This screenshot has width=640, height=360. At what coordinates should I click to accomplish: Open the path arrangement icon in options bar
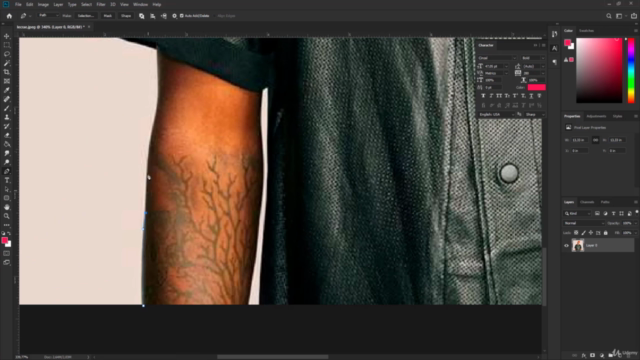[164, 16]
